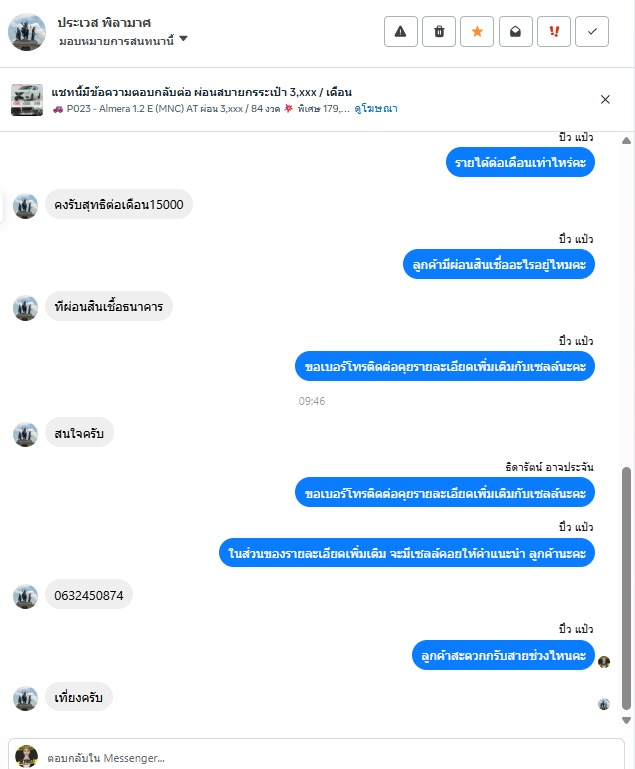
Task: Click page avatar beside reply box
Action: pos(26,757)
